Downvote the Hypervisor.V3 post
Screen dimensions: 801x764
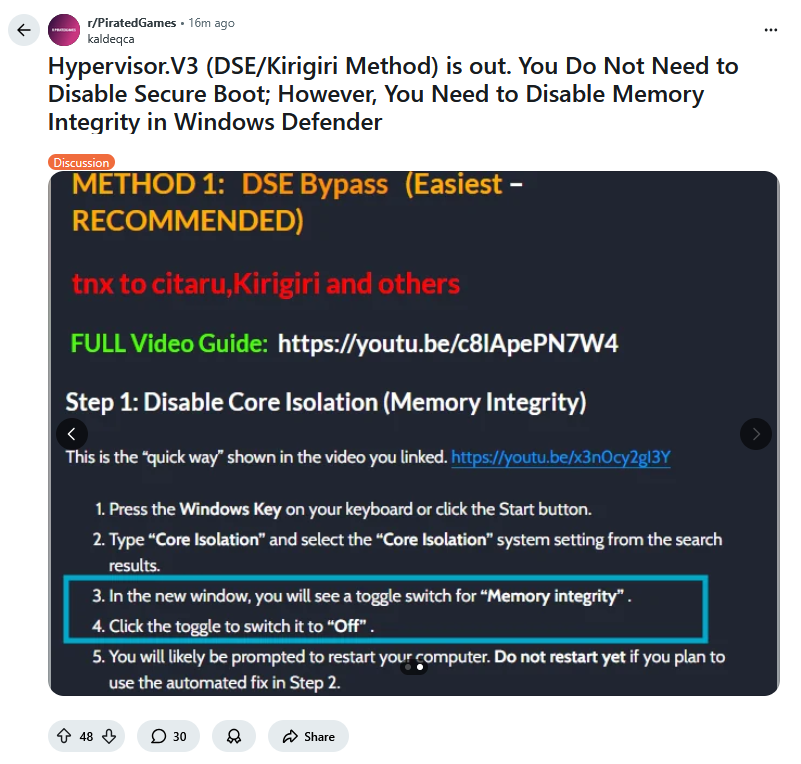tap(109, 736)
